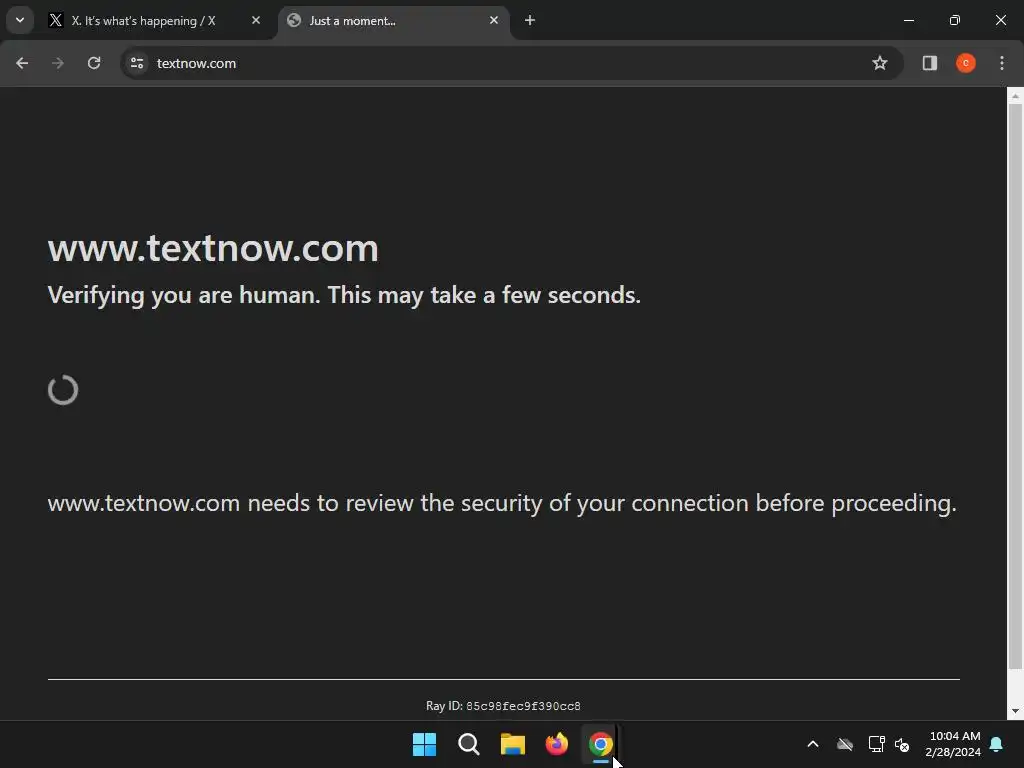The image size is (1024, 768).
Task: Open the Chrome side panel
Action: click(x=930, y=63)
